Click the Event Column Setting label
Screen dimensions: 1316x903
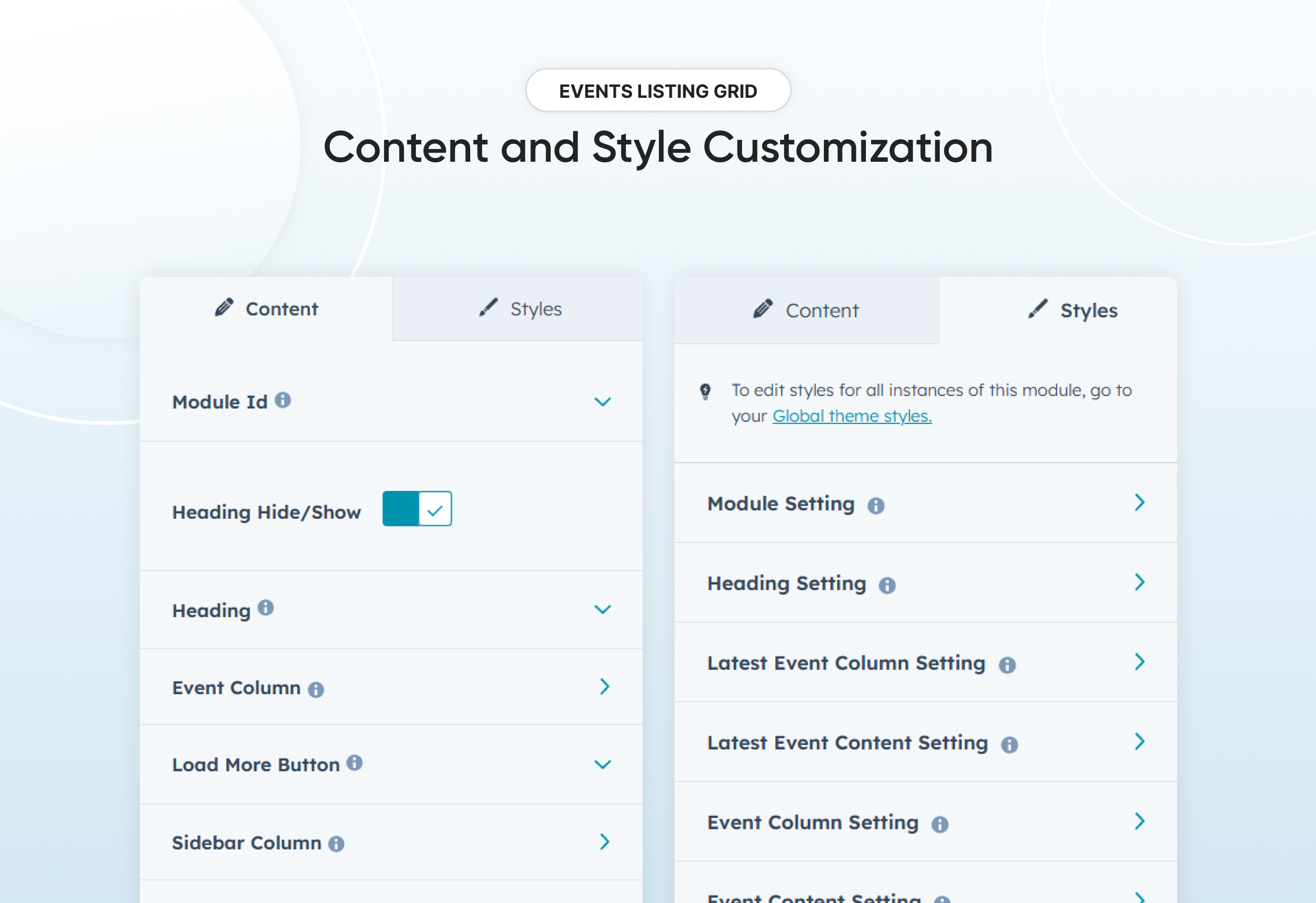(x=813, y=823)
